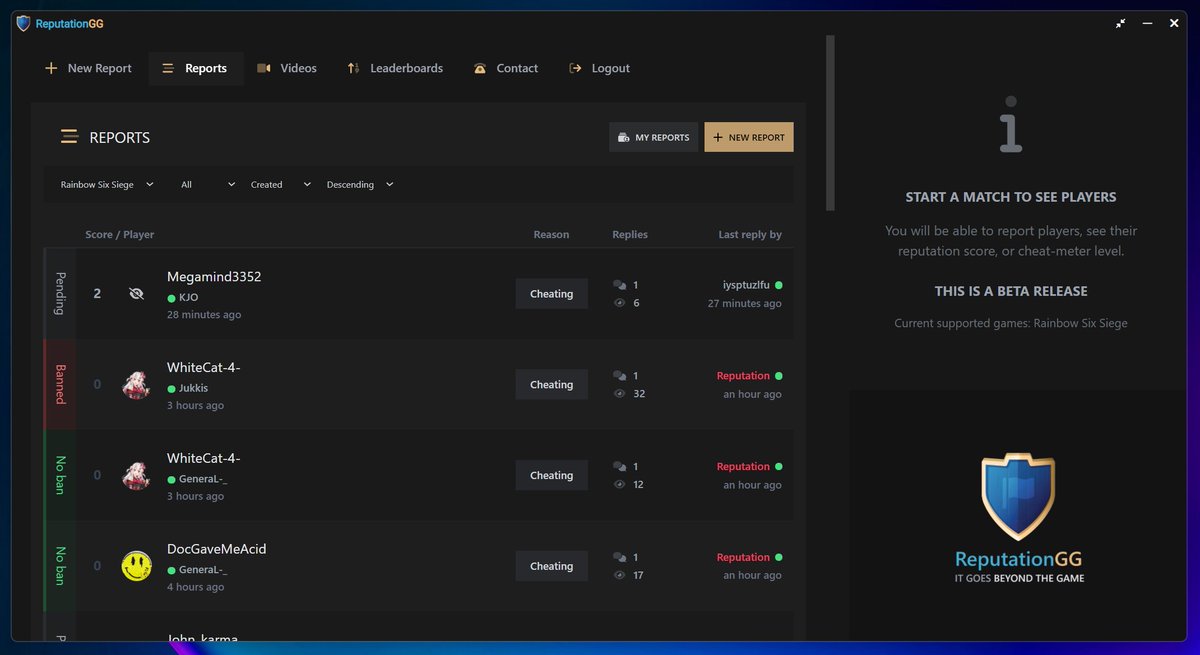Click the views eye icon in Megamind3352 row
The height and width of the screenshot is (655, 1200).
click(619, 303)
